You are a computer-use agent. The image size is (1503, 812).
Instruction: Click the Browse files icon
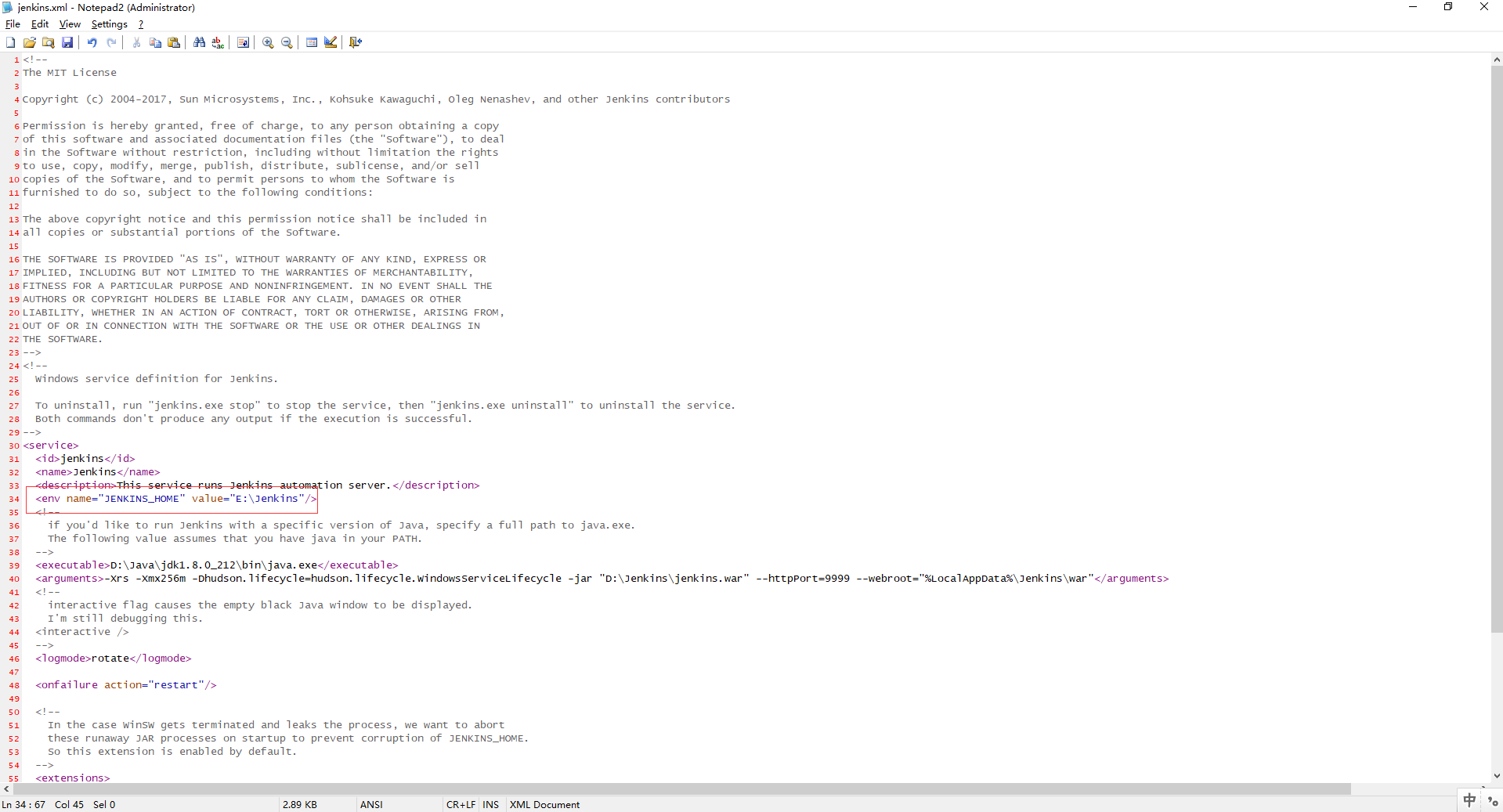click(49, 42)
